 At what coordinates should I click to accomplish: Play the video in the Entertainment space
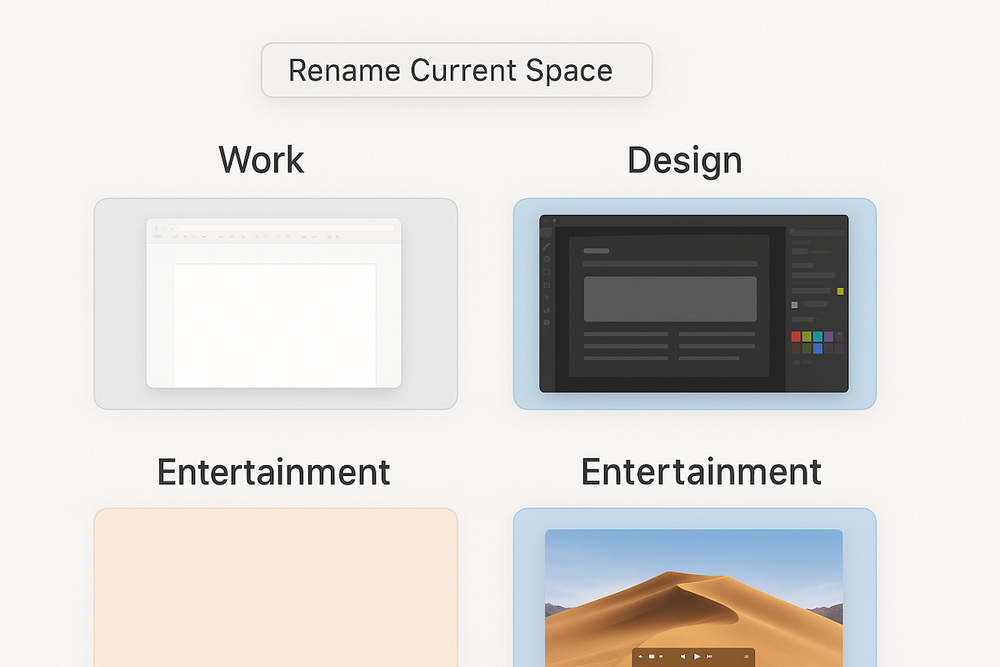(x=696, y=656)
